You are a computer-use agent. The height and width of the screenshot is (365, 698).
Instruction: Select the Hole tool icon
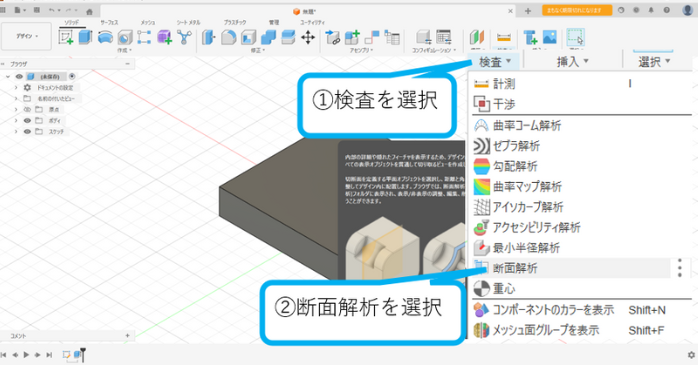(x=125, y=37)
